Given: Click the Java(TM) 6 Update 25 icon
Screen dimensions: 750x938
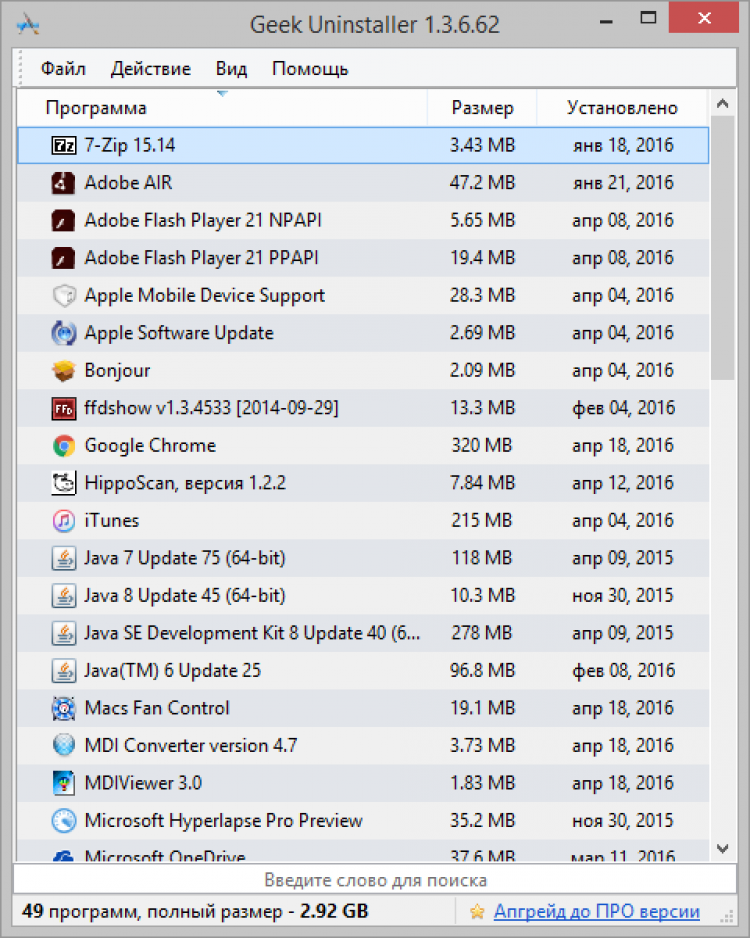Looking at the screenshot, I should [x=63, y=671].
